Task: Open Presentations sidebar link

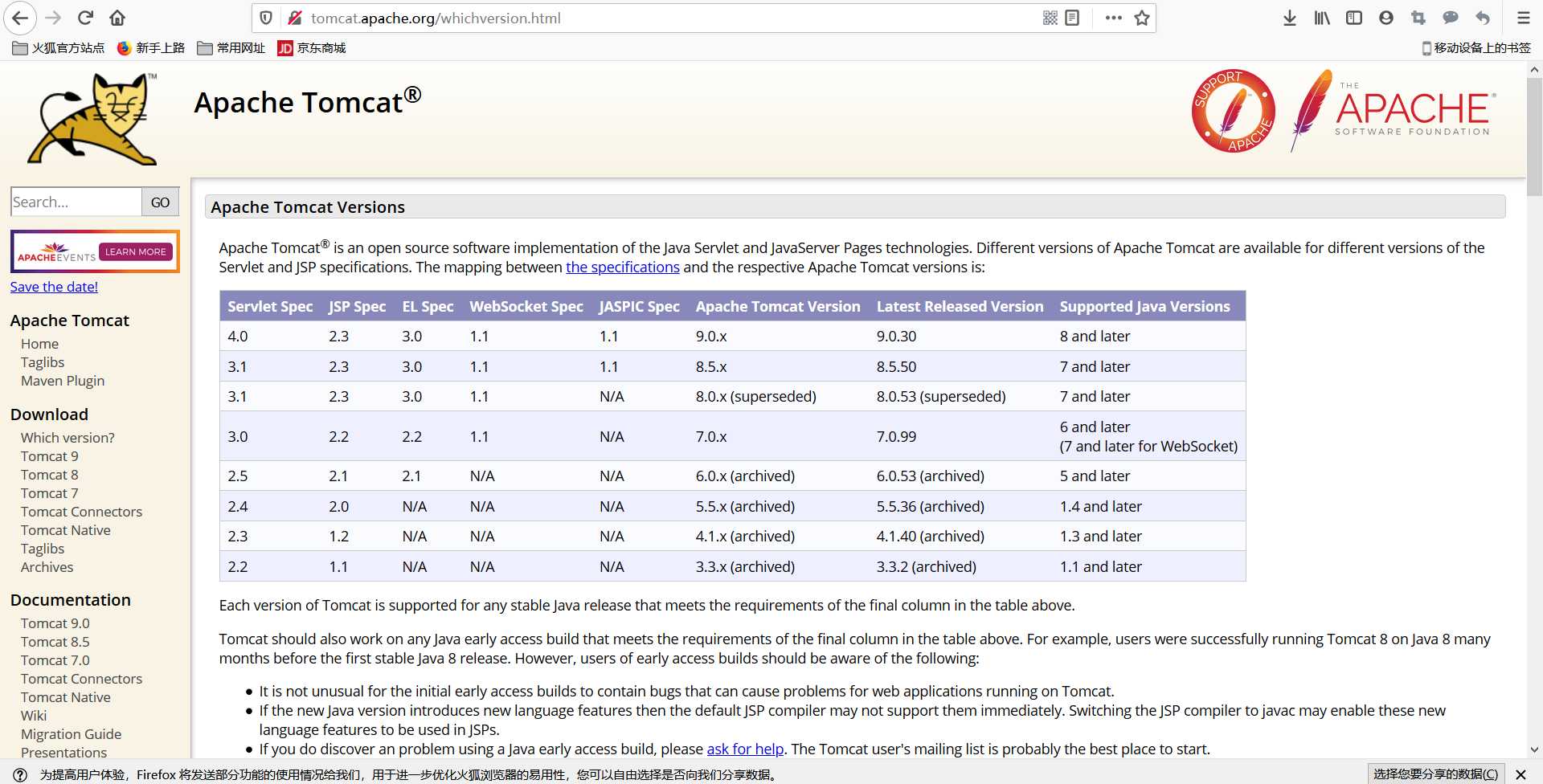Action: point(64,753)
